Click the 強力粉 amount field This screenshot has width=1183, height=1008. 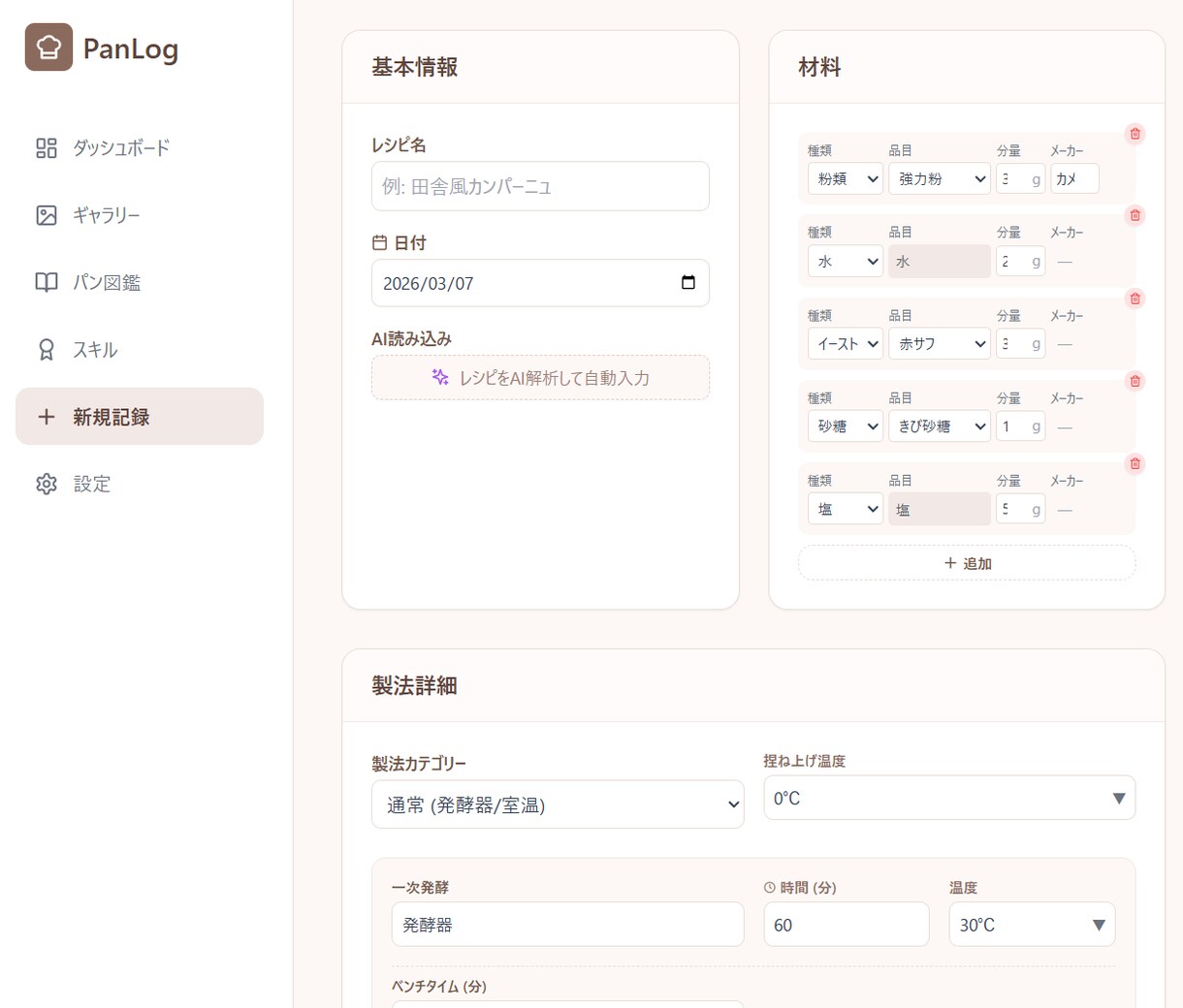[1020, 178]
